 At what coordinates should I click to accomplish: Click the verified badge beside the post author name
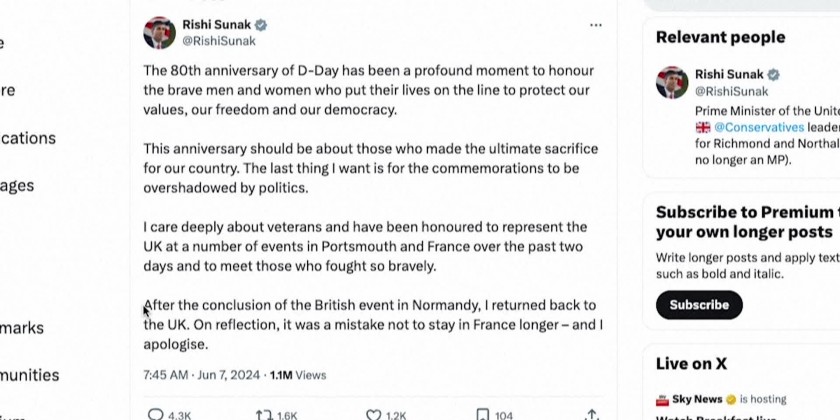pyautogui.click(x=261, y=25)
